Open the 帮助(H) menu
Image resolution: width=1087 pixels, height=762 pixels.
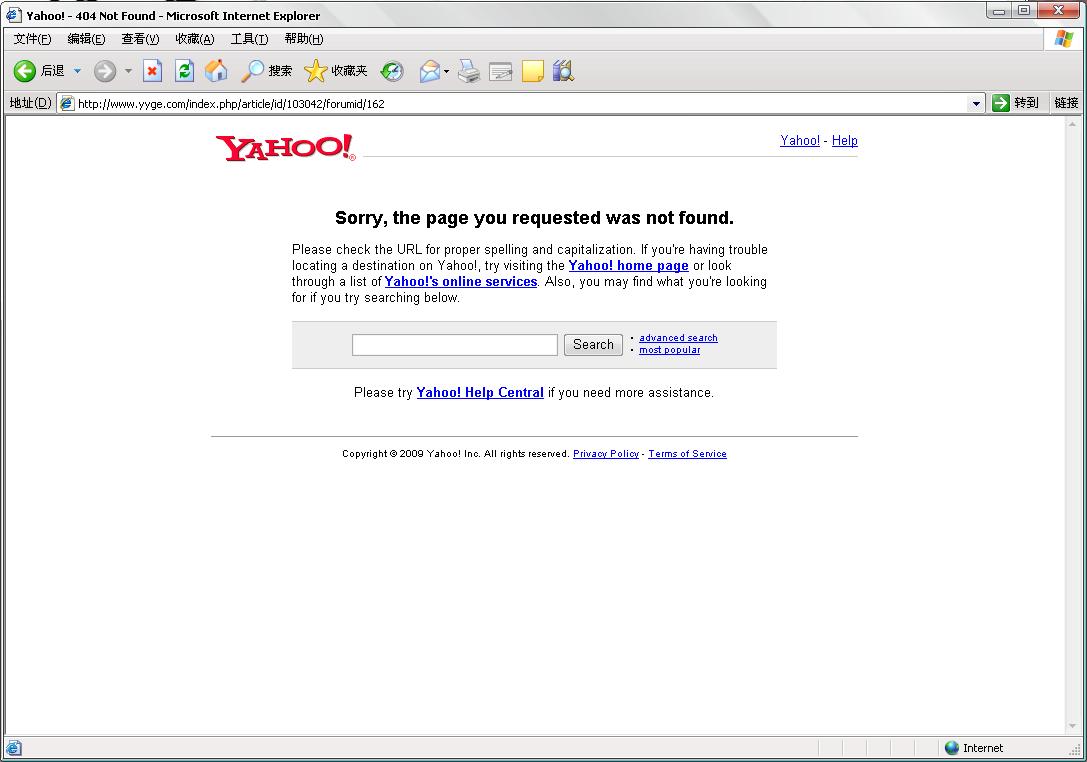(304, 39)
